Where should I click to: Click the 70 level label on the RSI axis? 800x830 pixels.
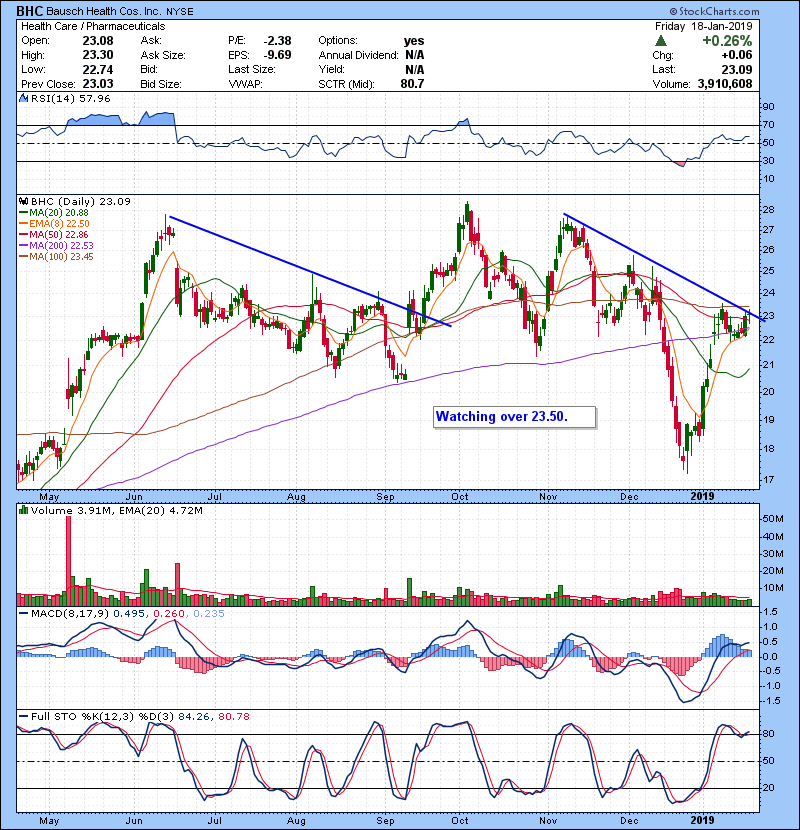pyautogui.click(x=768, y=125)
